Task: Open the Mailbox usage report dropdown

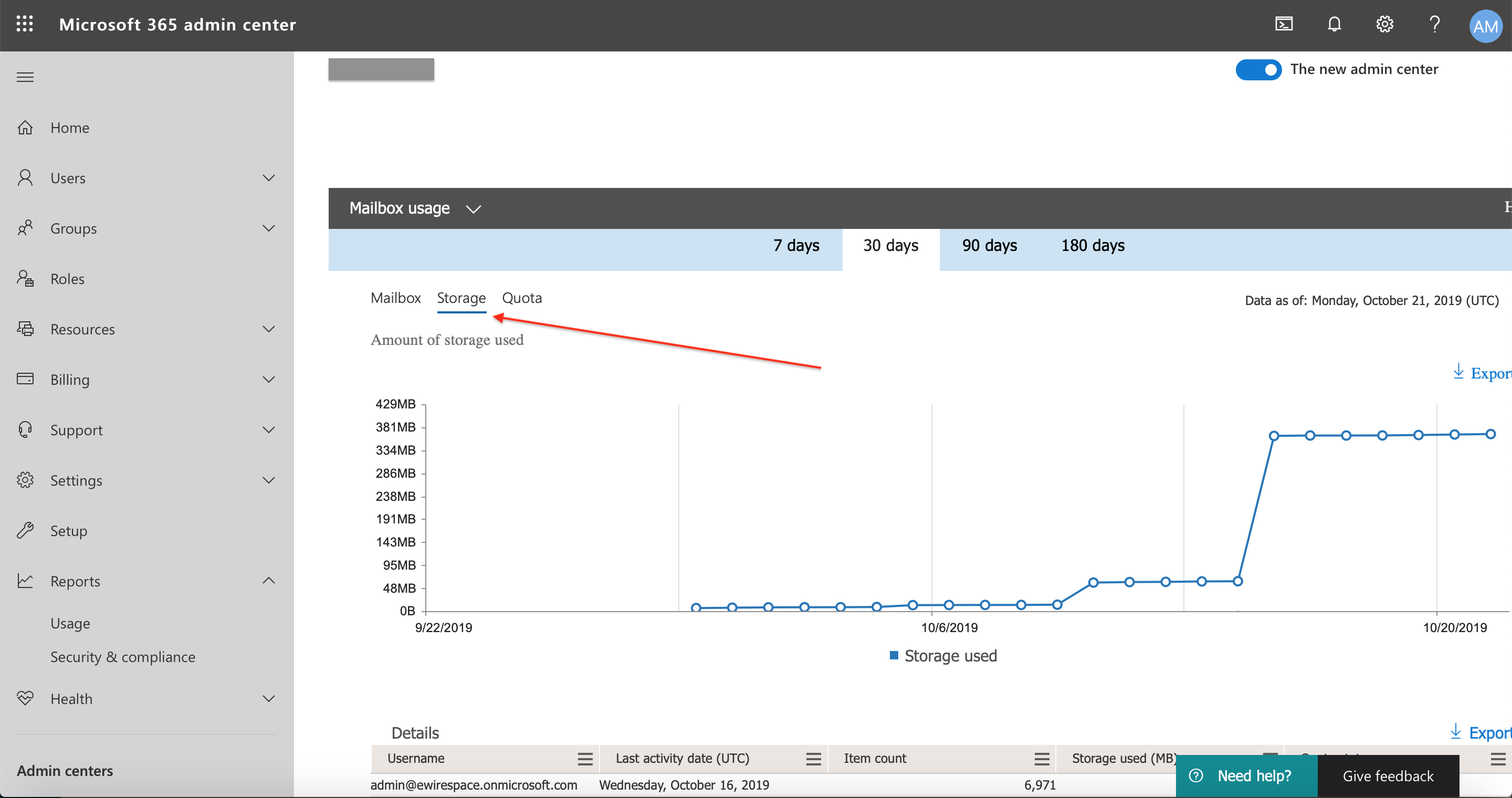Action: tap(415, 208)
